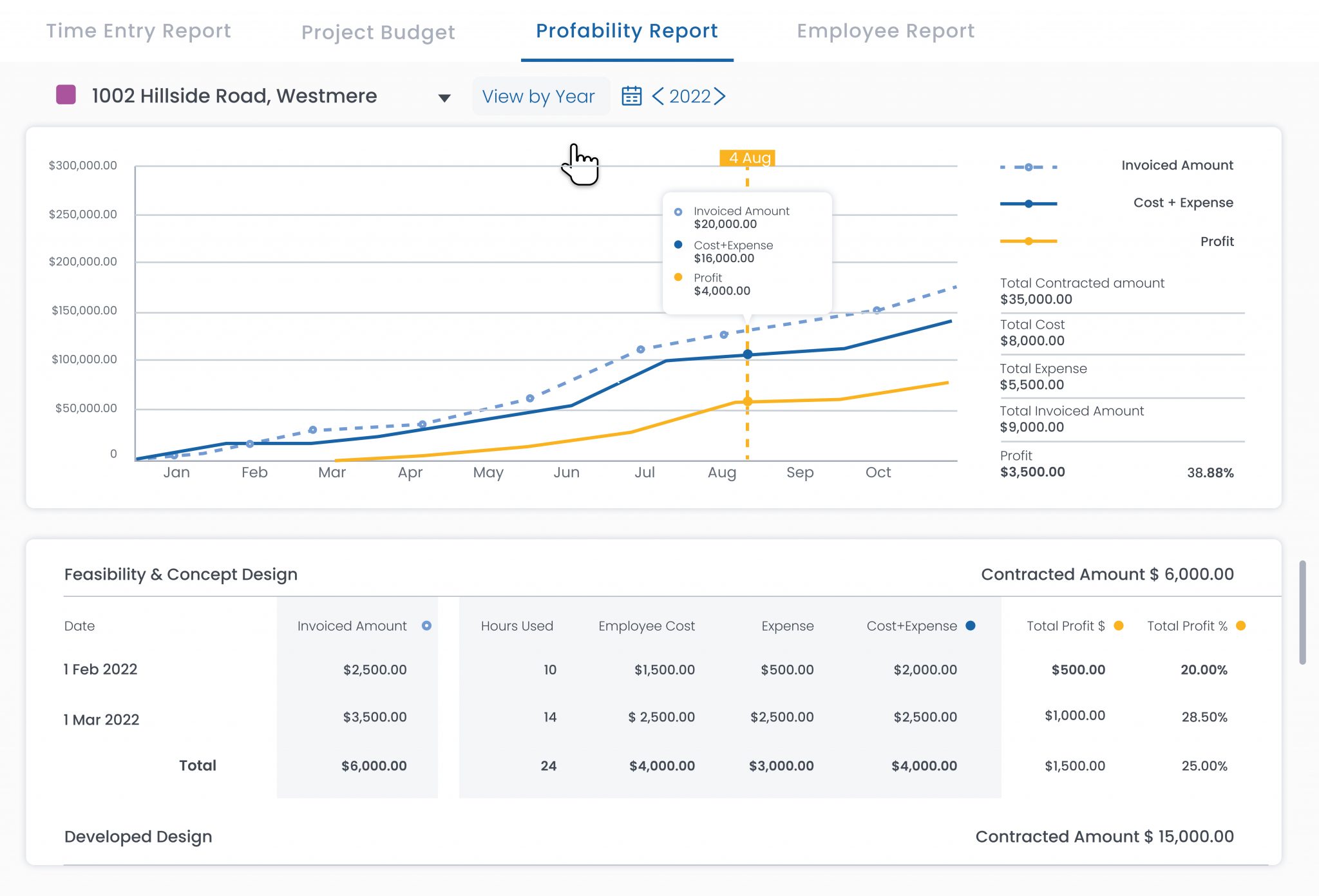Click the Profit bullet icon inside the chart tooltip
Viewport: 1319px width, 896px height.
(x=679, y=278)
